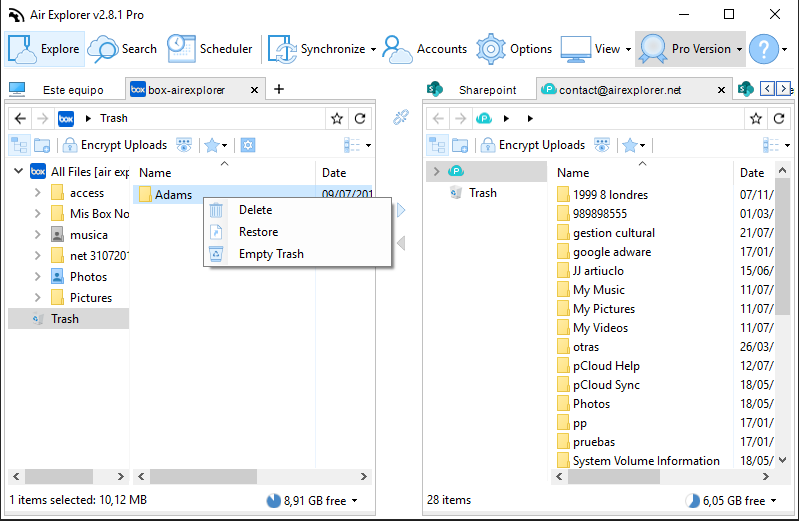
Task: Select the box-airexplorer tab
Action: tap(186, 90)
